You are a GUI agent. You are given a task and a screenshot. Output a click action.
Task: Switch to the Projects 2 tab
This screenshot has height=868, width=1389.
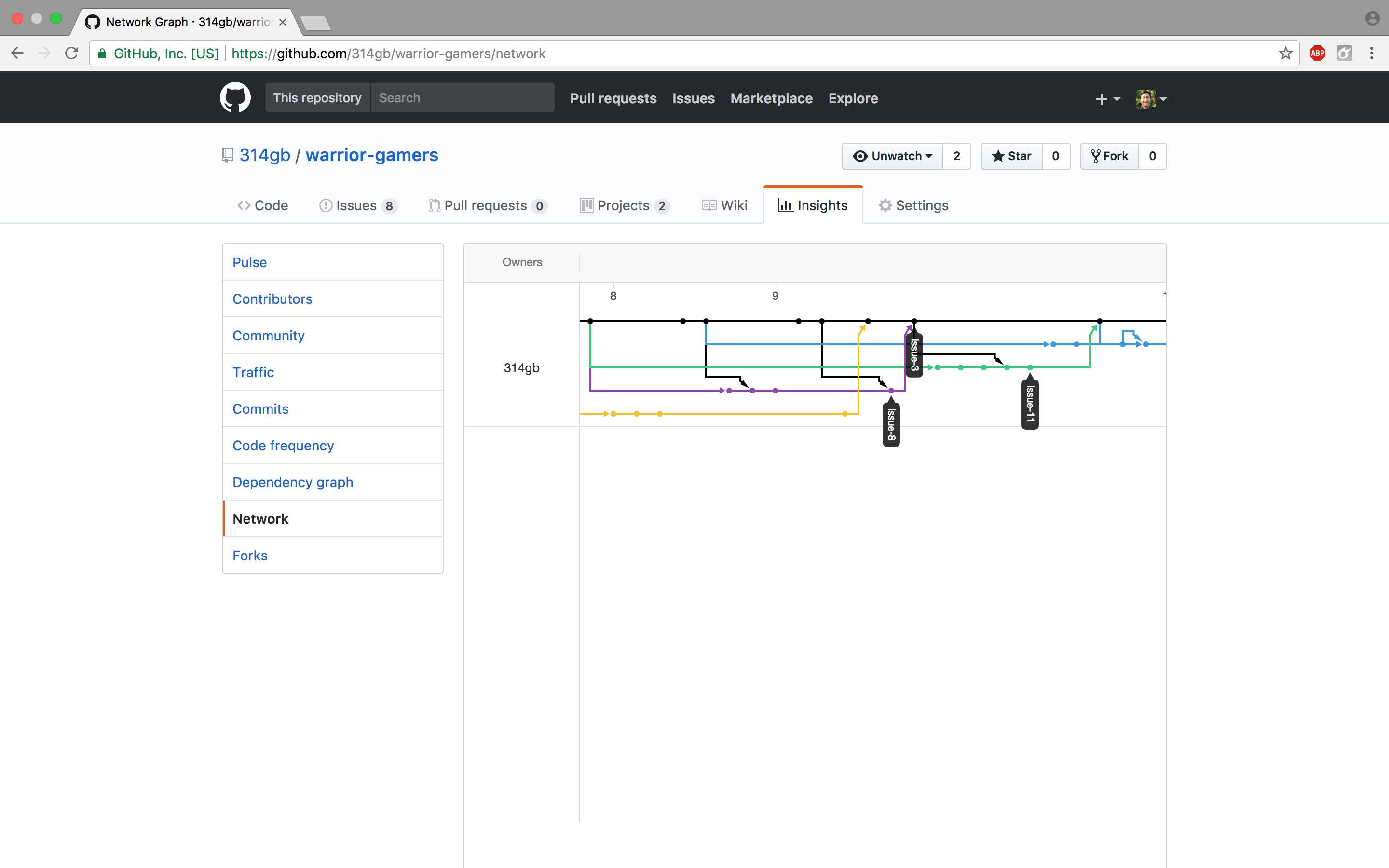(625, 205)
